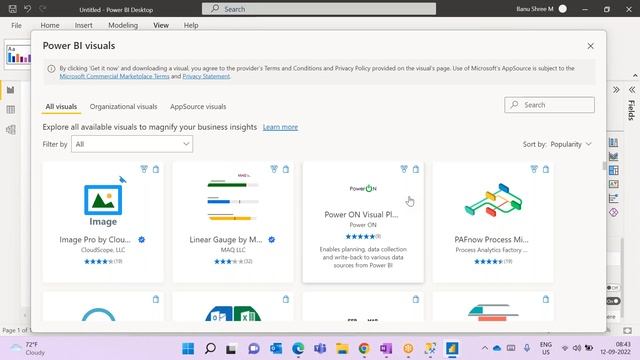This screenshot has width=640, height=360.
Task: Open the Home ribbon tab
Action: 50,25
